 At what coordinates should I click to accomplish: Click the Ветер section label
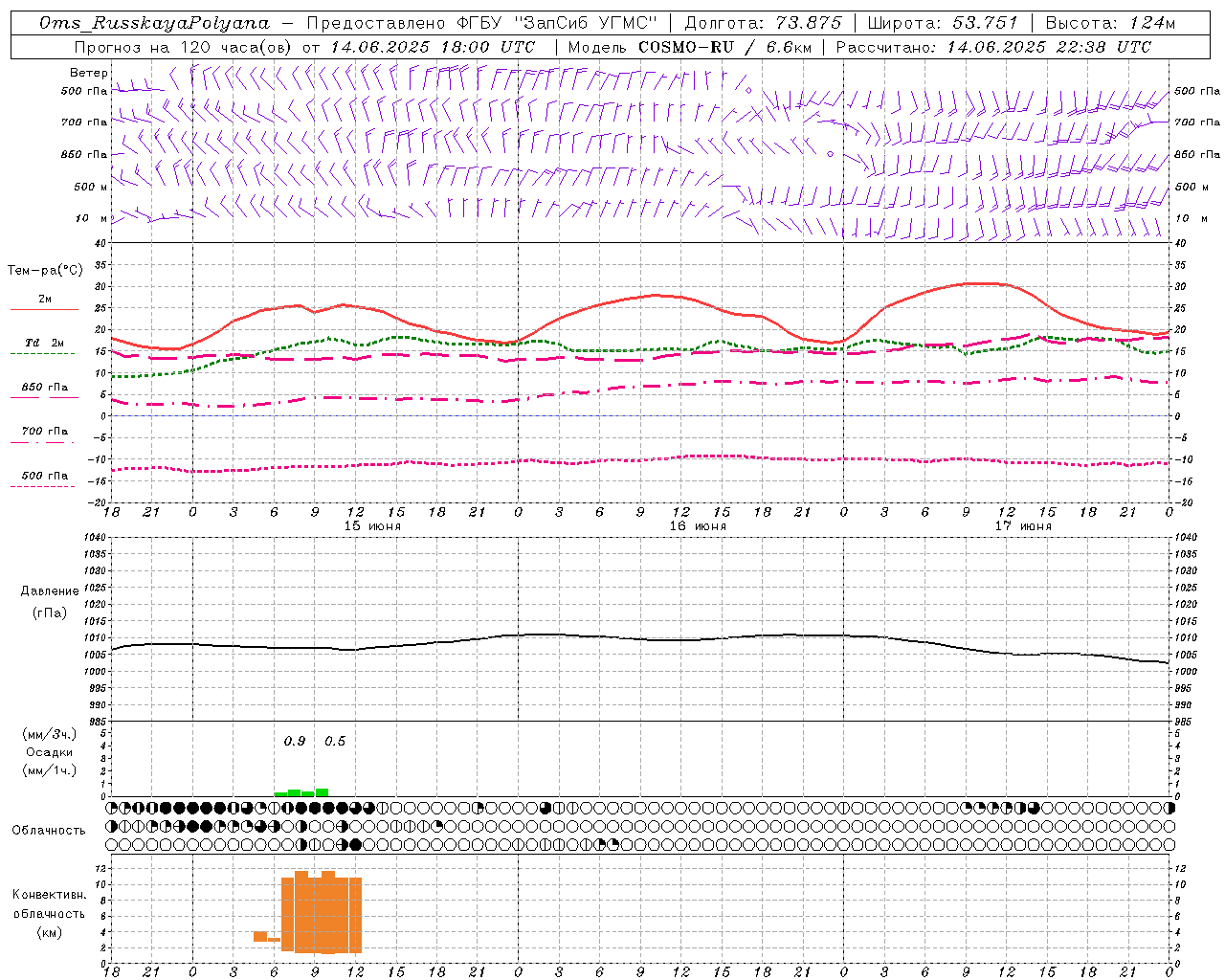88,73
